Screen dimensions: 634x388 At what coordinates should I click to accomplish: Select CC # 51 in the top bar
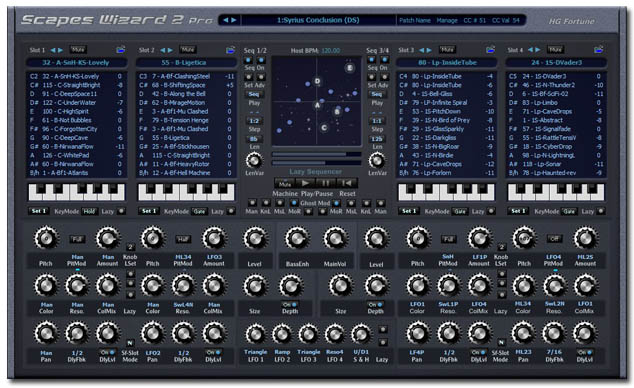(475, 20)
